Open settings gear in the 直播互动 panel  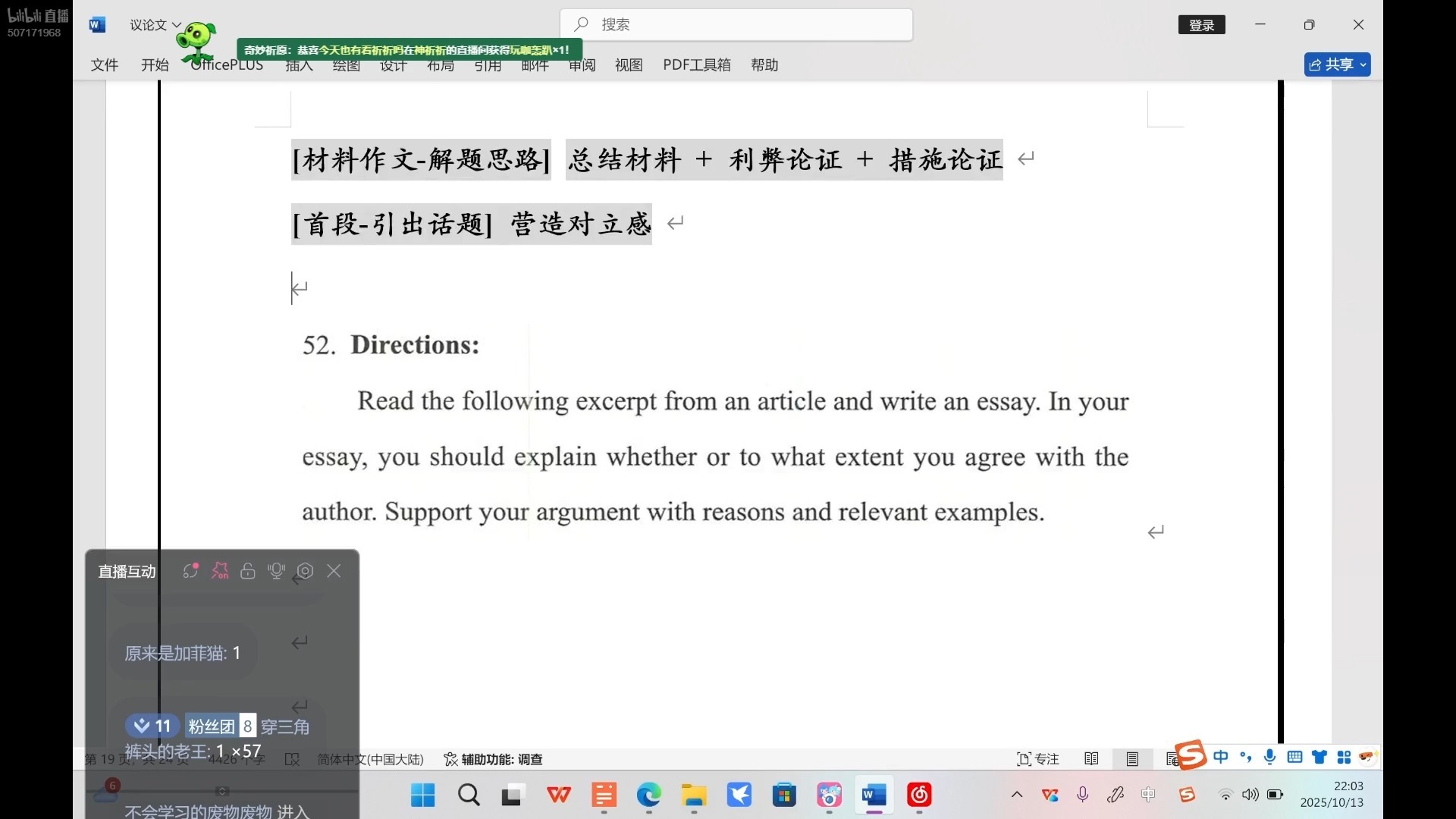[x=304, y=571]
